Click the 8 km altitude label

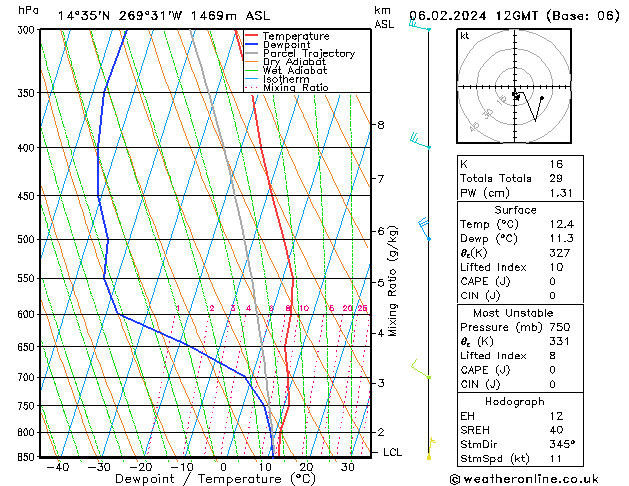pyautogui.click(x=381, y=125)
